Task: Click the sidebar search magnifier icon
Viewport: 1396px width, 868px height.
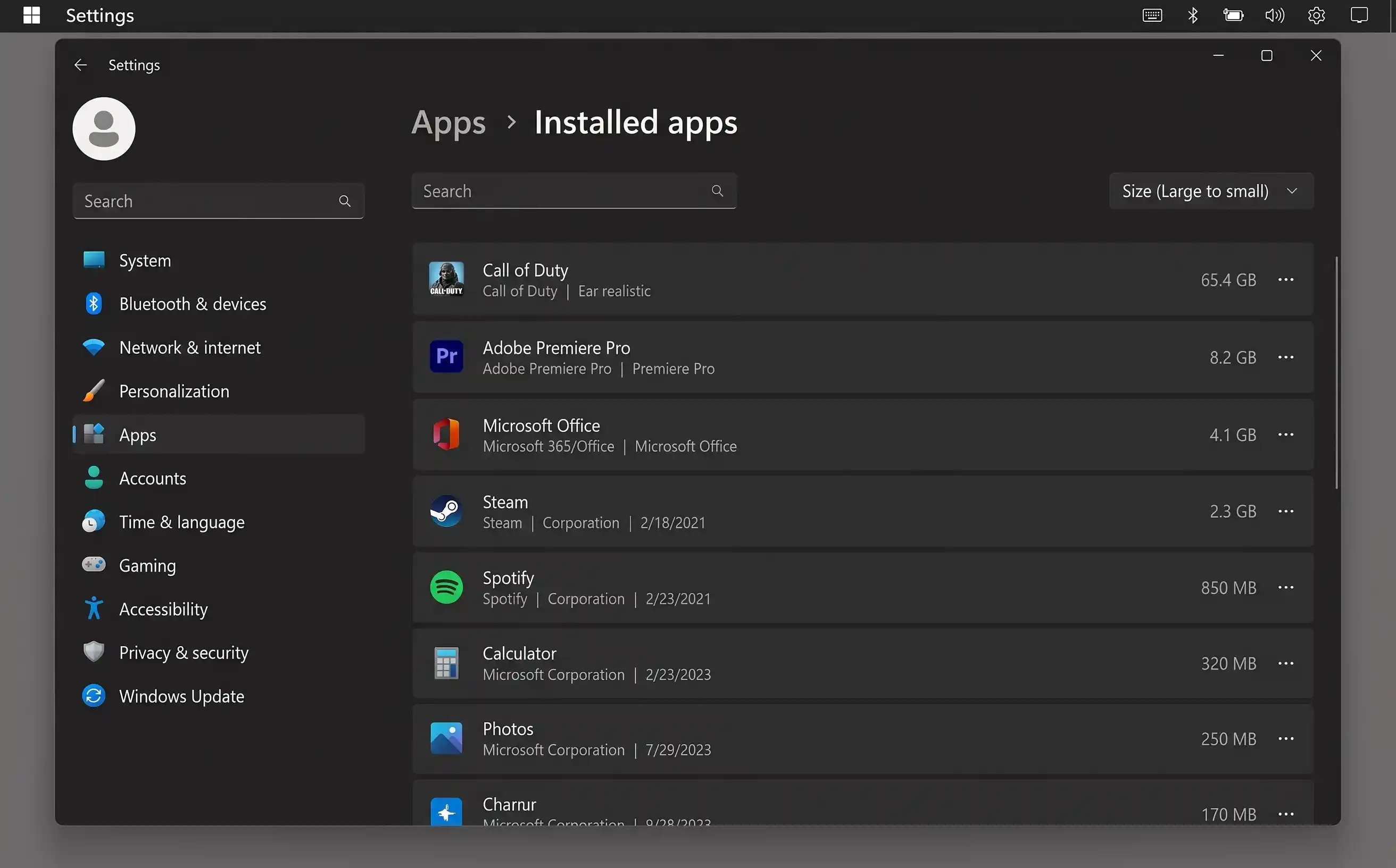Action: (345, 201)
